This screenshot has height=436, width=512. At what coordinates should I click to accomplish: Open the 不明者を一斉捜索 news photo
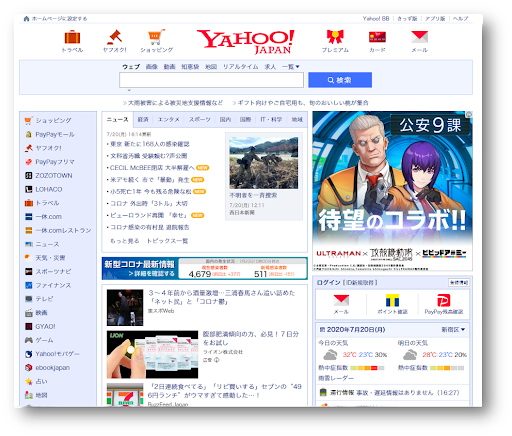(x=264, y=163)
